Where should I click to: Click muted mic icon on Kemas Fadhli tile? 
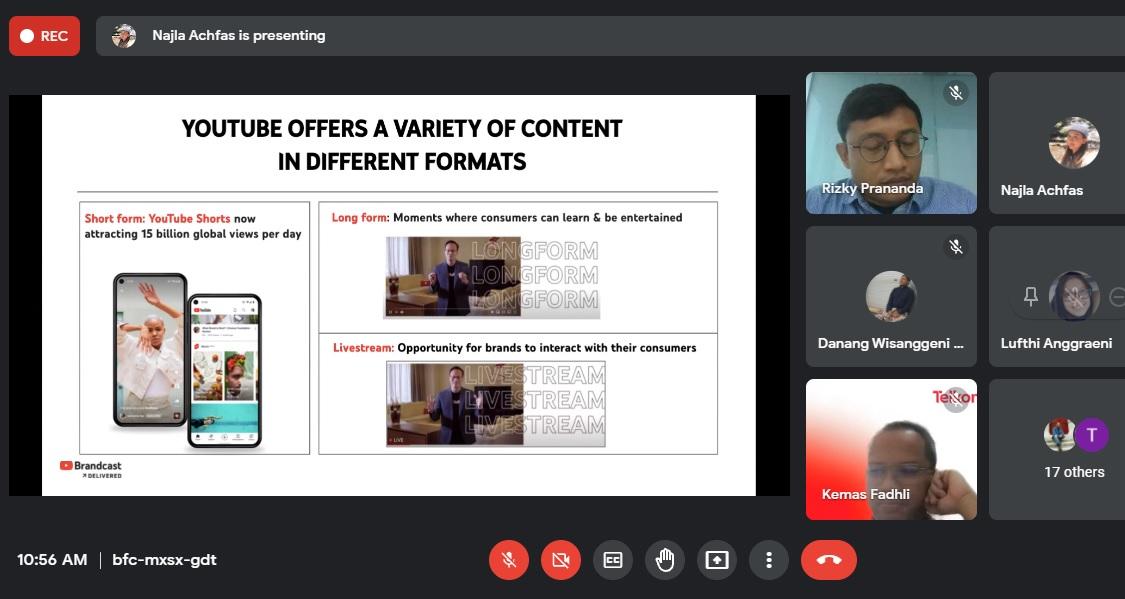click(x=956, y=400)
